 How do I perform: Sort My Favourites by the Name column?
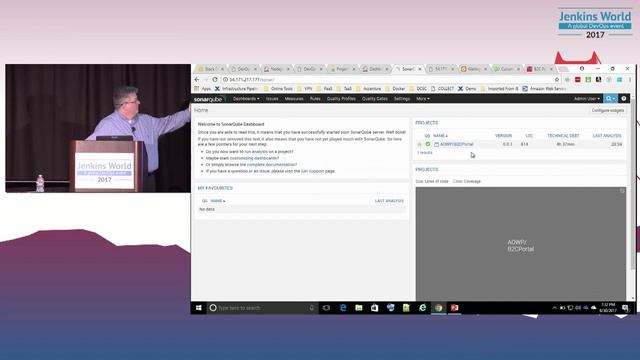tap(218, 201)
